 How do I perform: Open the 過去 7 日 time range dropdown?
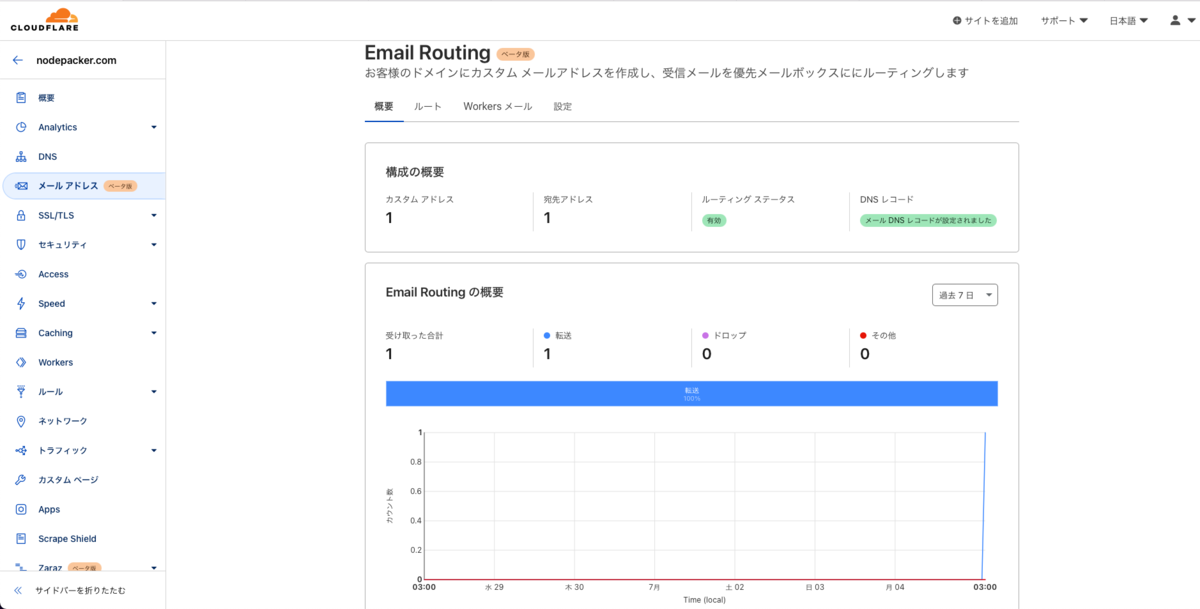[x=964, y=295]
